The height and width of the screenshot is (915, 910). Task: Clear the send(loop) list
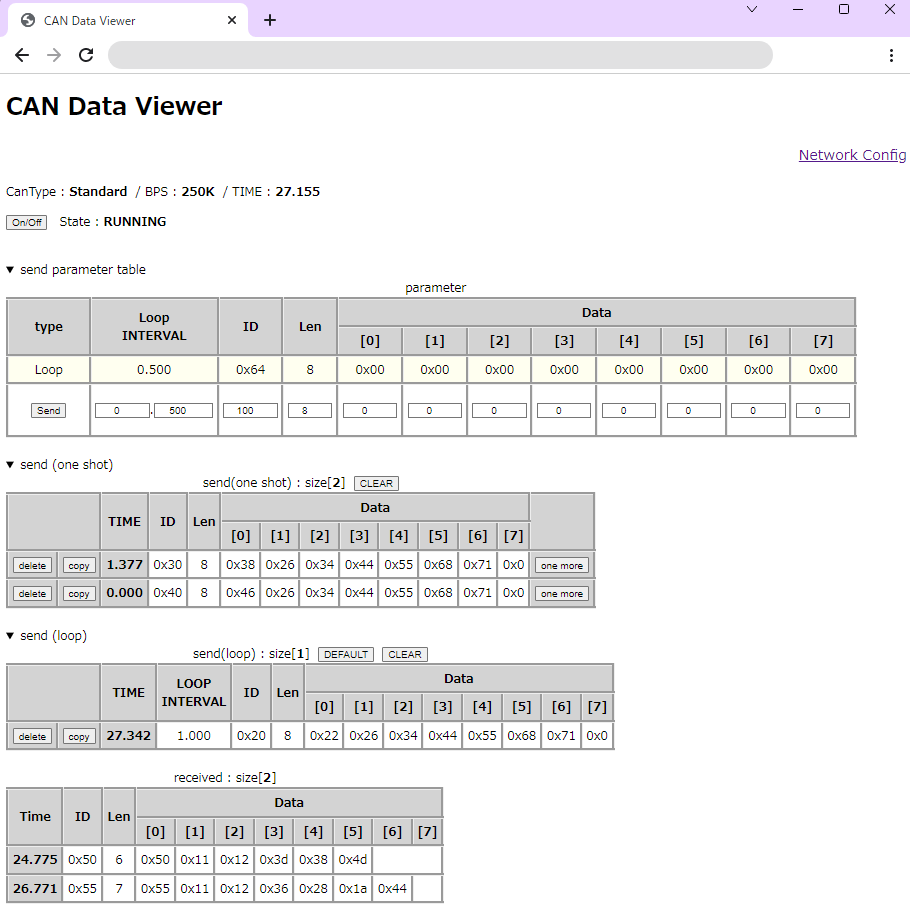405,654
